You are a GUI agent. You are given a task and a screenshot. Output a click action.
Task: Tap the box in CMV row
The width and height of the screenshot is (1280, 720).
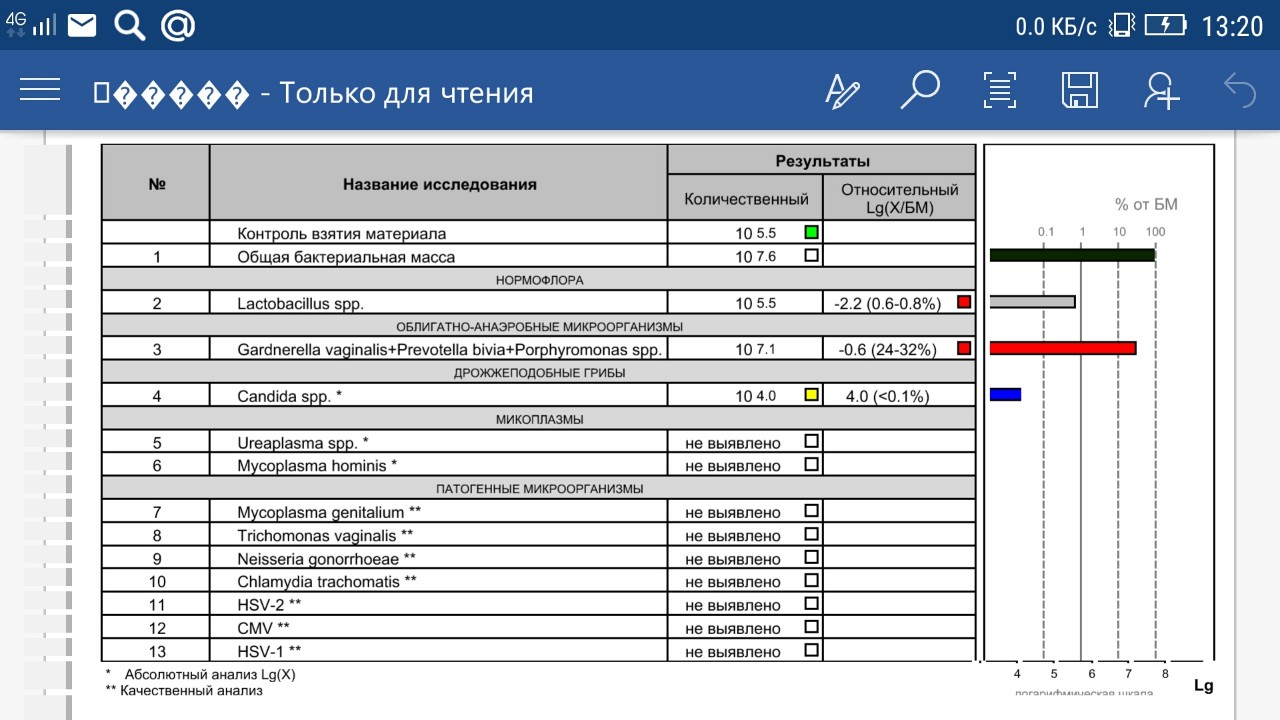point(812,627)
